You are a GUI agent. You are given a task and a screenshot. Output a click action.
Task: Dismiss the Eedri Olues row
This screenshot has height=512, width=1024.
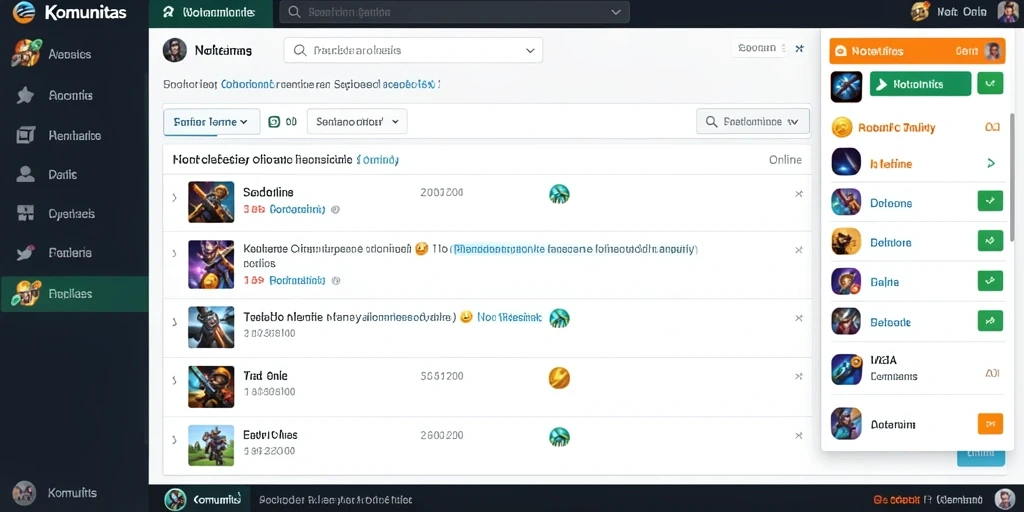[x=798, y=436]
